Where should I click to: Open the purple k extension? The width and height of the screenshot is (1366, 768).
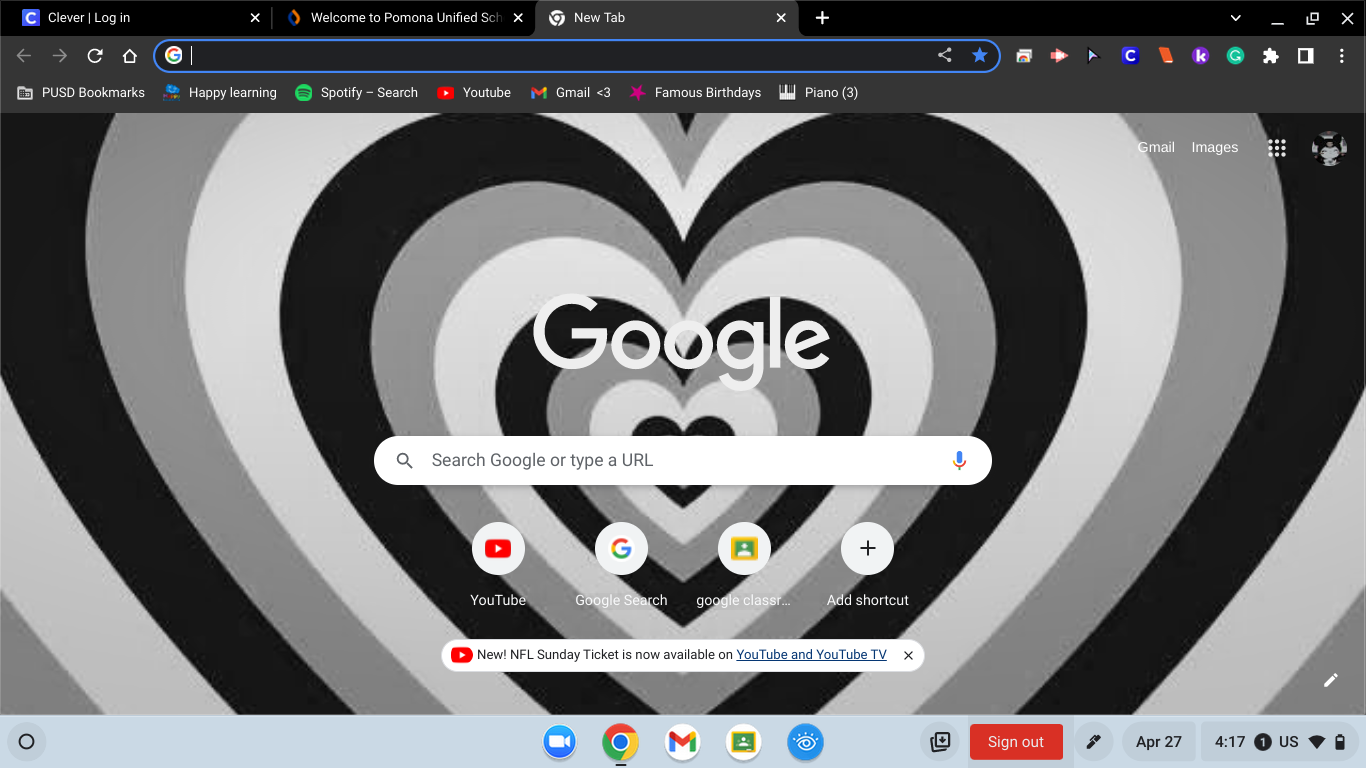point(1200,56)
